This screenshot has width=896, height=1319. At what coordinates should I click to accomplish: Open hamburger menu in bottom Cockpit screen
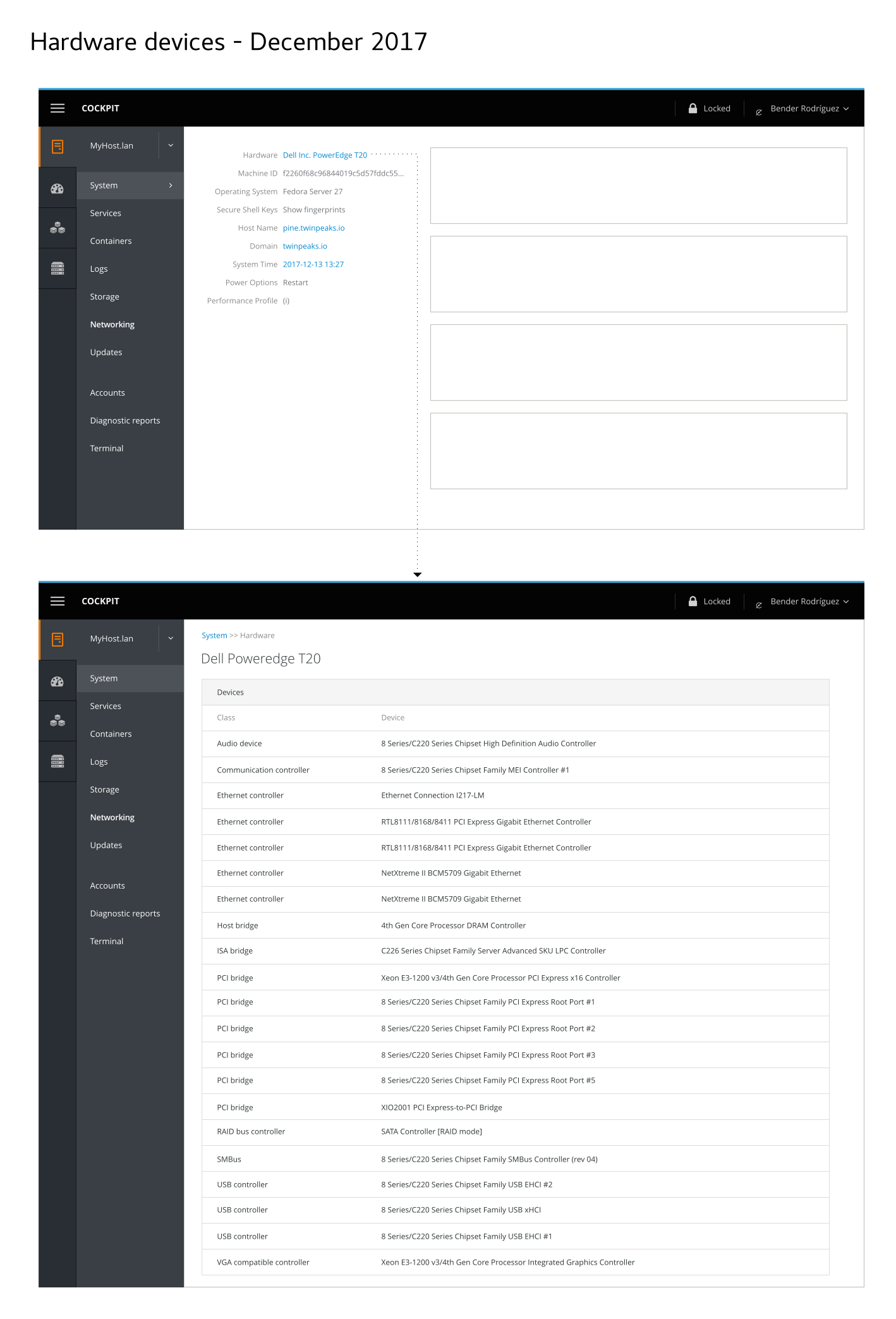[x=58, y=601]
